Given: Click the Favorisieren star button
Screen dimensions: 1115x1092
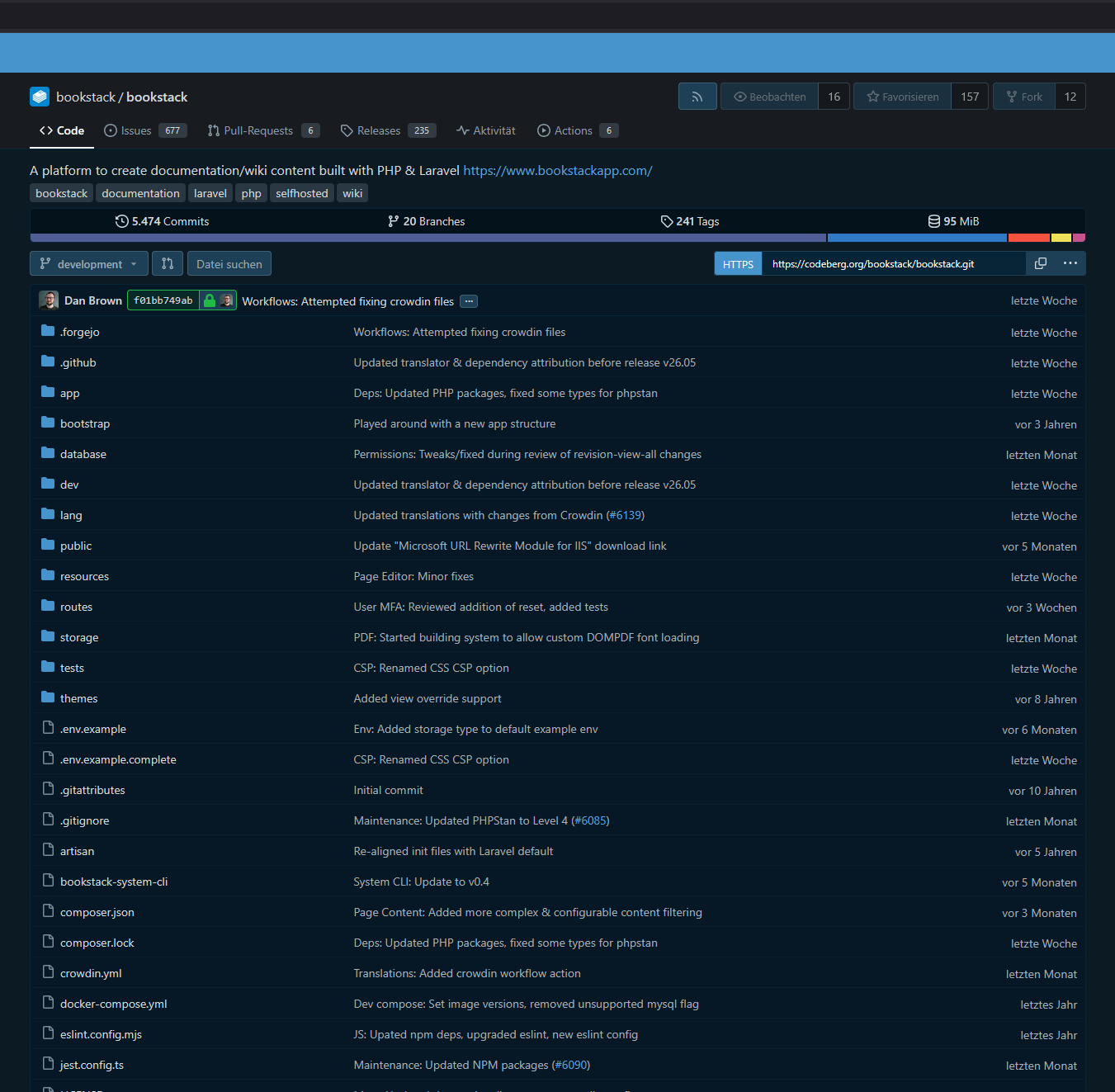Looking at the screenshot, I should coord(902,97).
